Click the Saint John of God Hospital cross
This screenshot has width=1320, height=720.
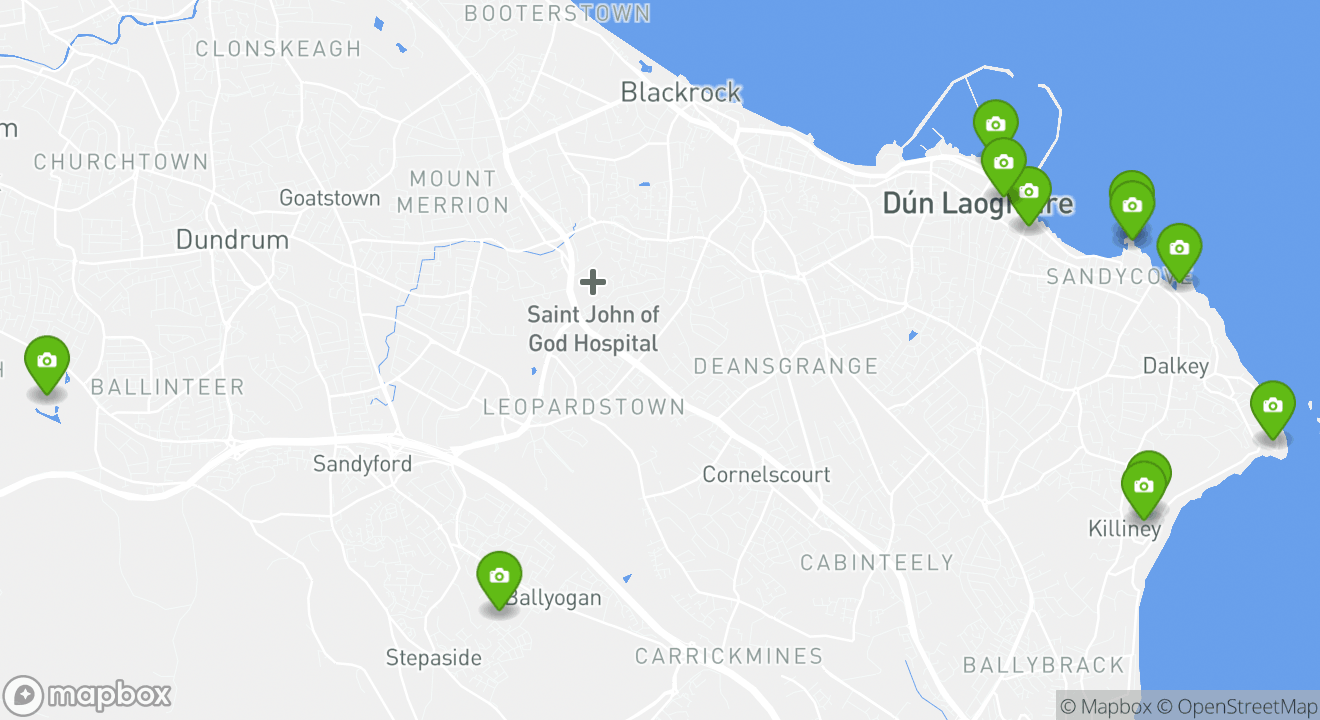(x=593, y=282)
